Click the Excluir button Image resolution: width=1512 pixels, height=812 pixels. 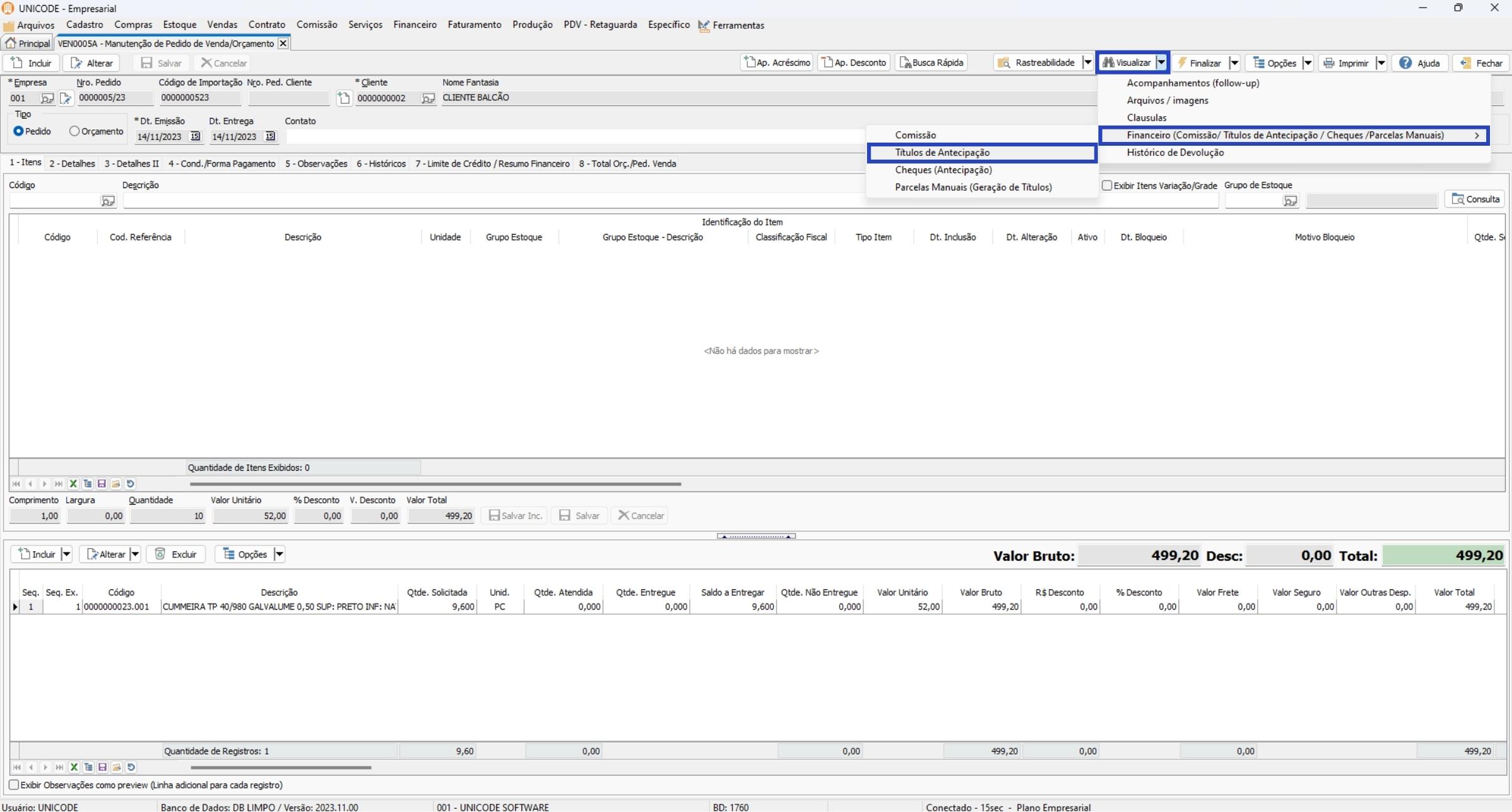coord(176,554)
